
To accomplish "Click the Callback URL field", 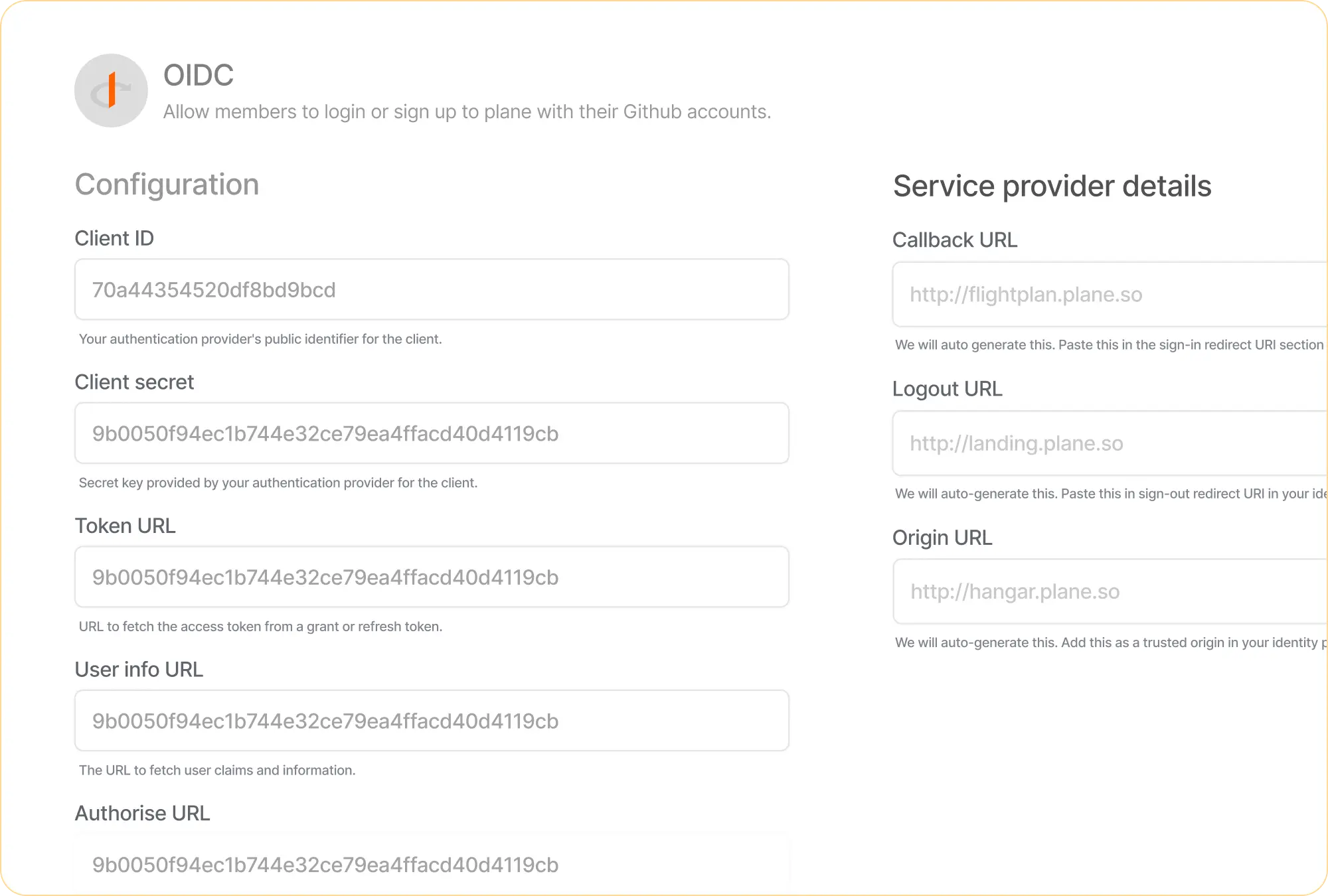I will (x=1109, y=295).
